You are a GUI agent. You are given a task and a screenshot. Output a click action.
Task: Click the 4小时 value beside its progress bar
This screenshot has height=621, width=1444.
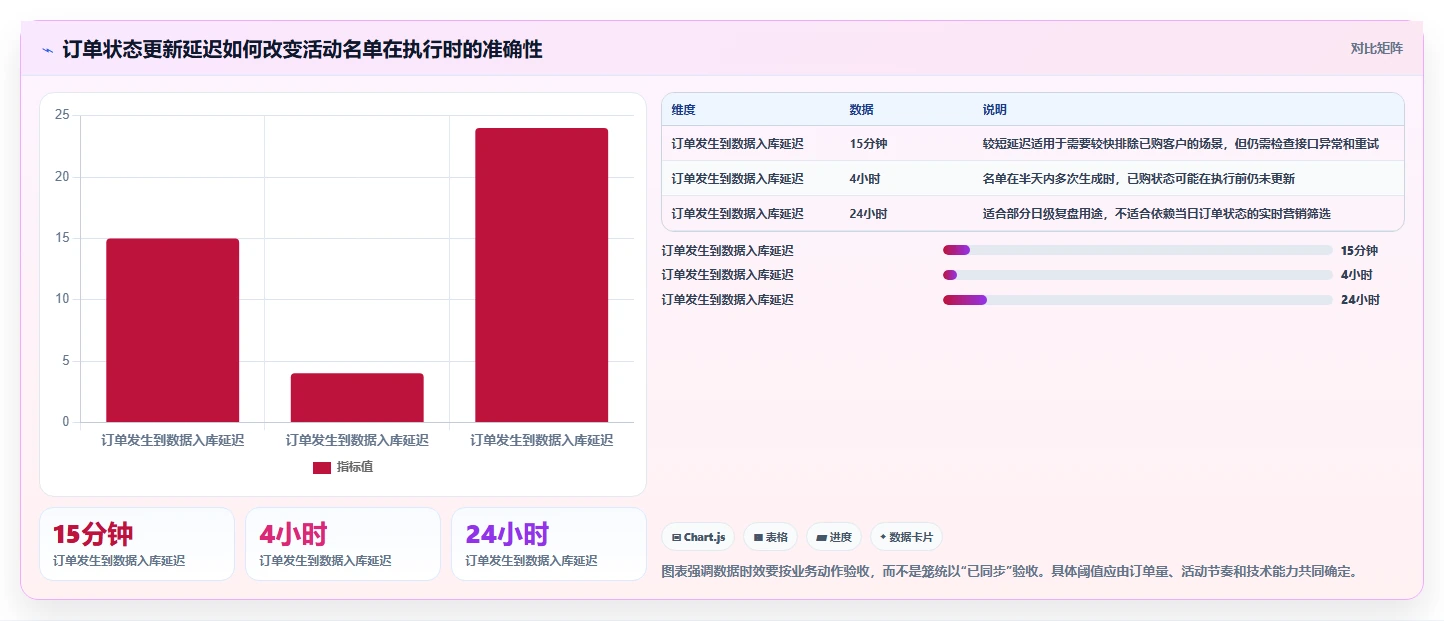tap(1356, 275)
